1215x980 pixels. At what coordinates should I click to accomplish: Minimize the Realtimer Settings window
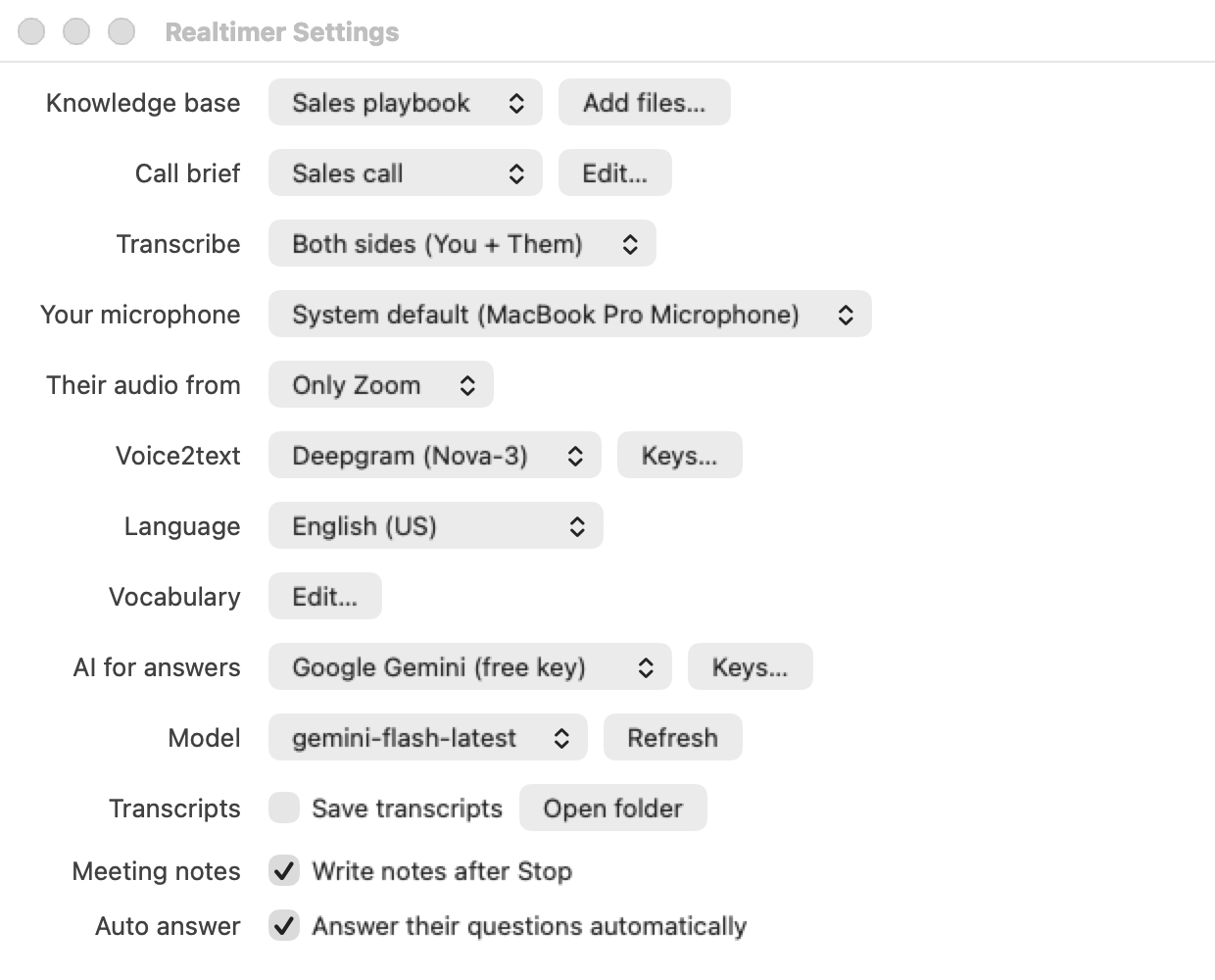coord(76,32)
